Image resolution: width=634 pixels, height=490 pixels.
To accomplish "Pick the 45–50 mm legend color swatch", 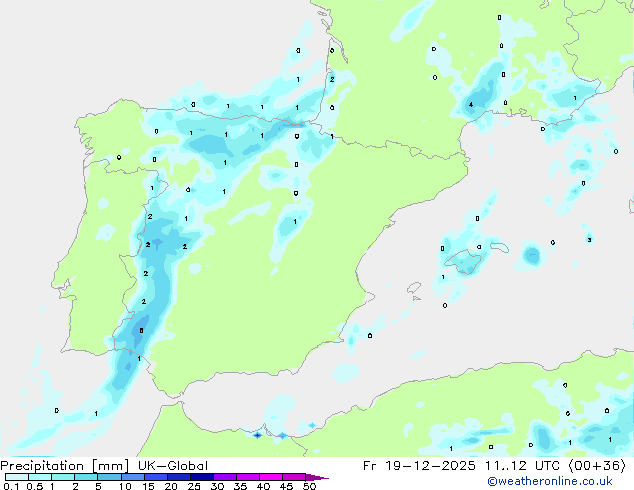I will pyautogui.click(x=294, y=477).
